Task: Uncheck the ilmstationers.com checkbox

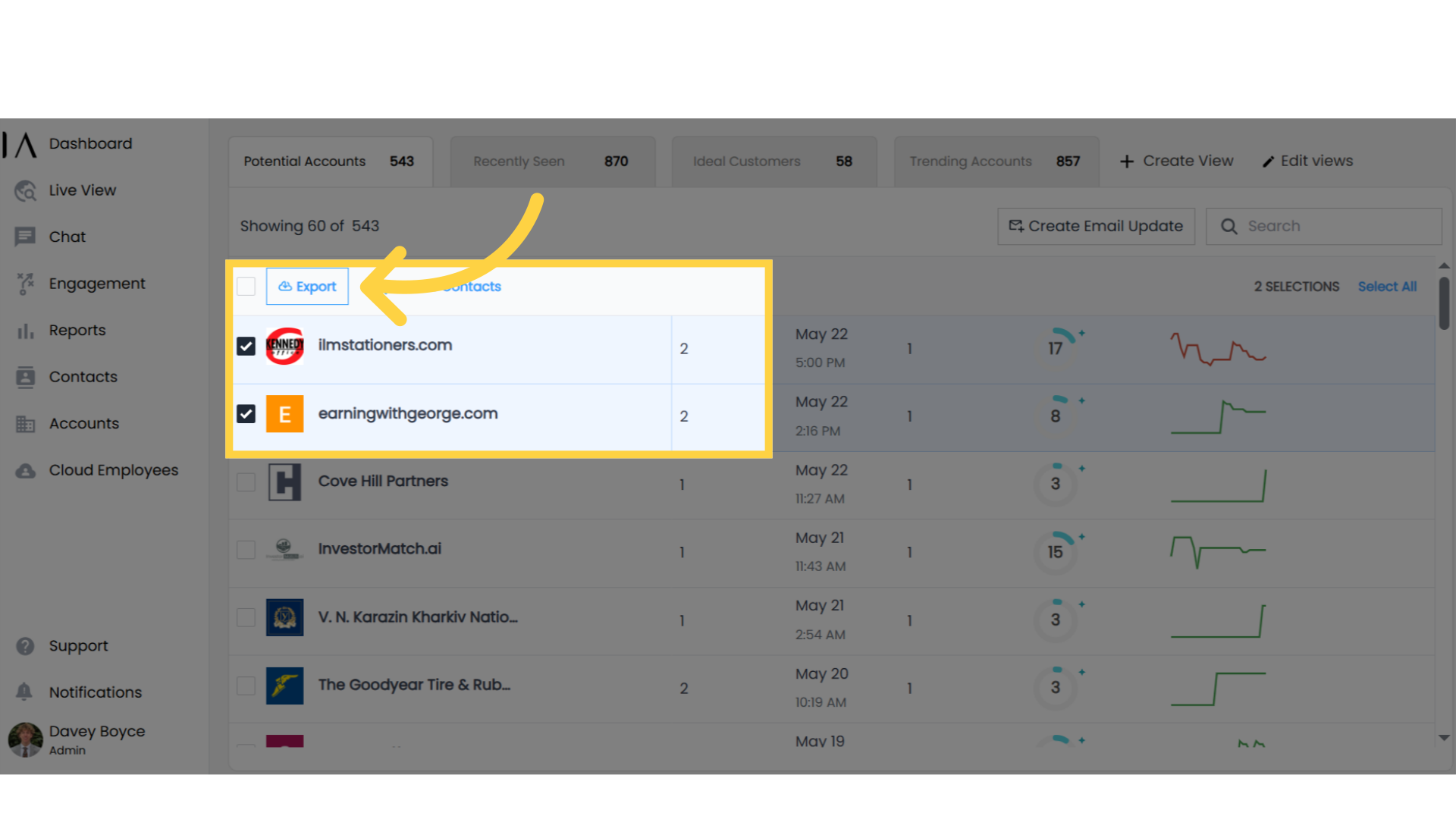Action: pyautogui.click(x=246, y=346)
